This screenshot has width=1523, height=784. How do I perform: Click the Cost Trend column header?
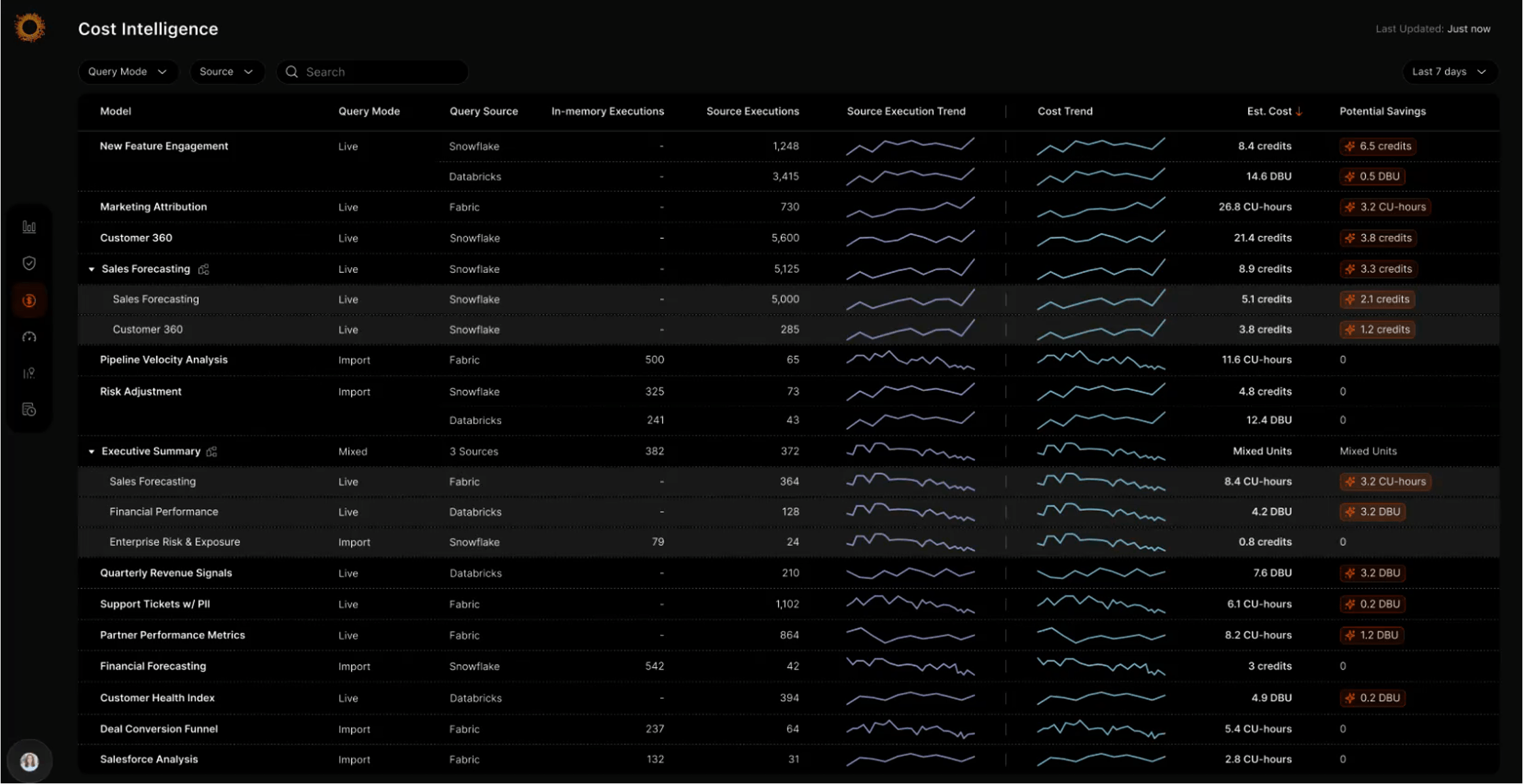pos(1065,111)
